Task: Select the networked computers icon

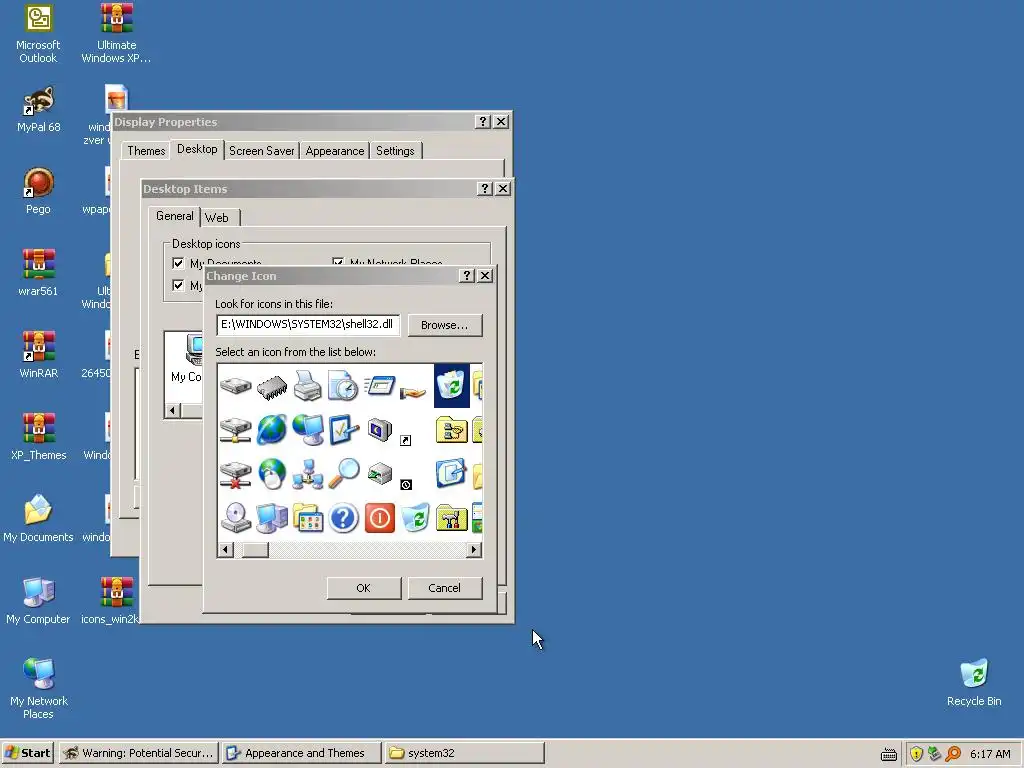Action: click(x=308, y=474)
